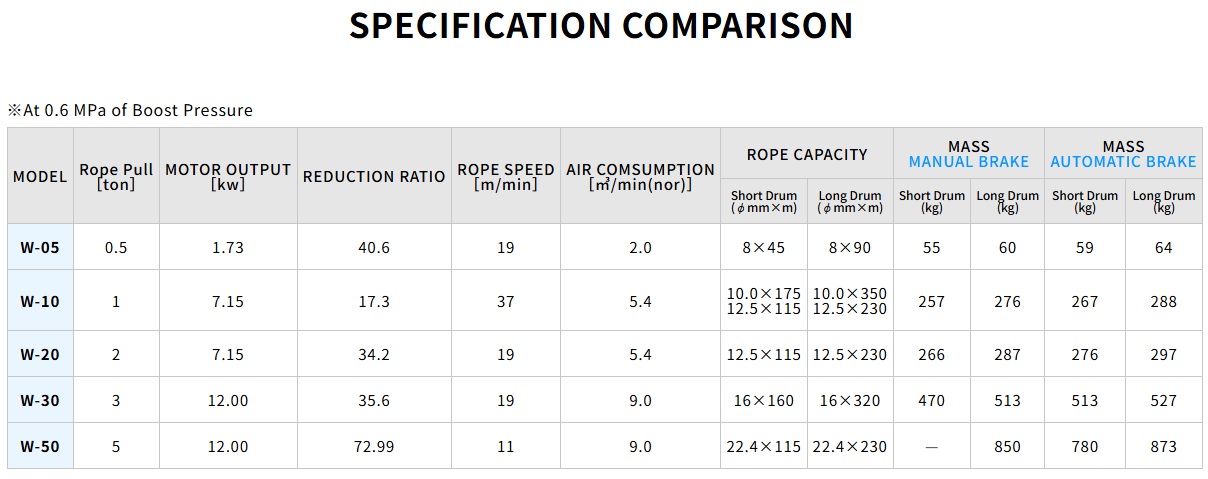
Task: Click the W-05 model cell
Action: click(x=40, y=247)
